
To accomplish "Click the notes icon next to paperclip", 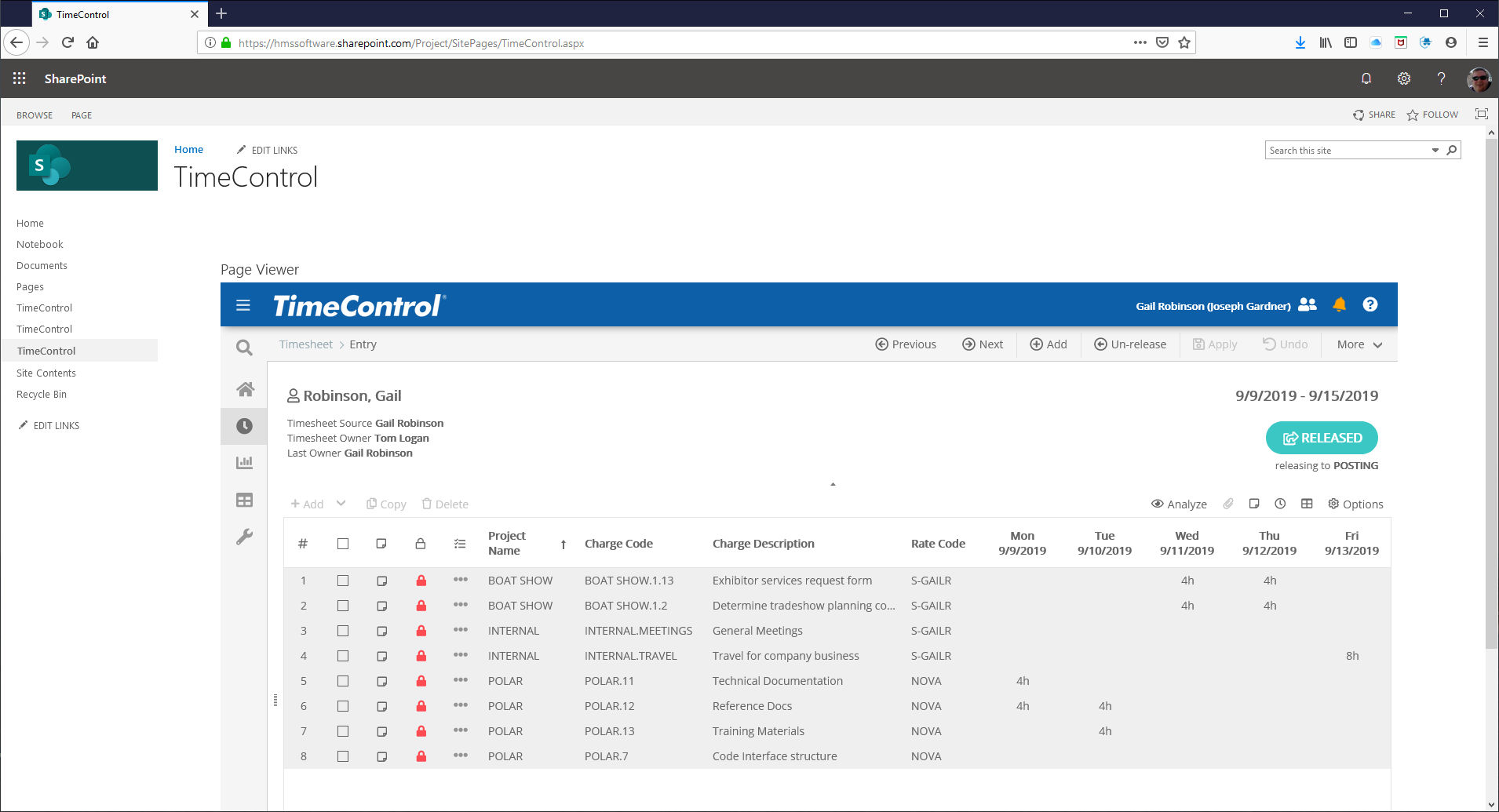I will click(1254, 504).
